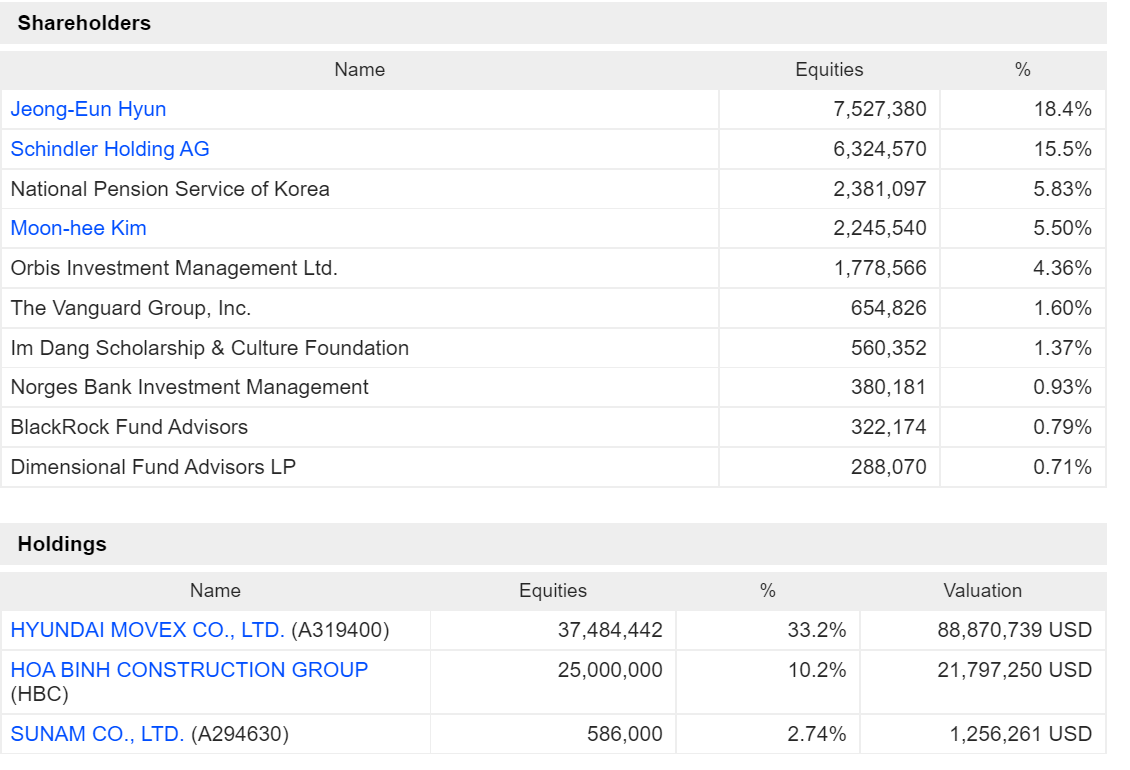The width and height of the screenshot is (1130, 770).
Task: Click the 322,174 equities value
Action: click(x=889, y=427)
